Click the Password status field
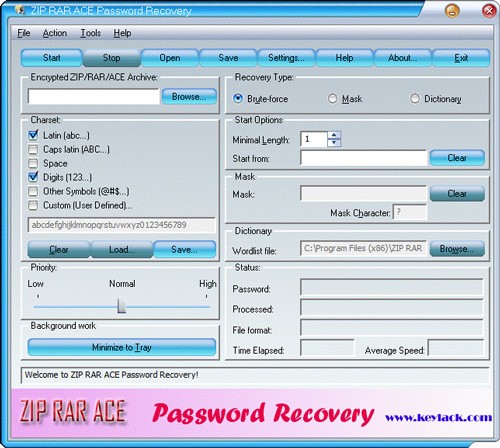Screen dimensions: 500x448 pos(392,287)
